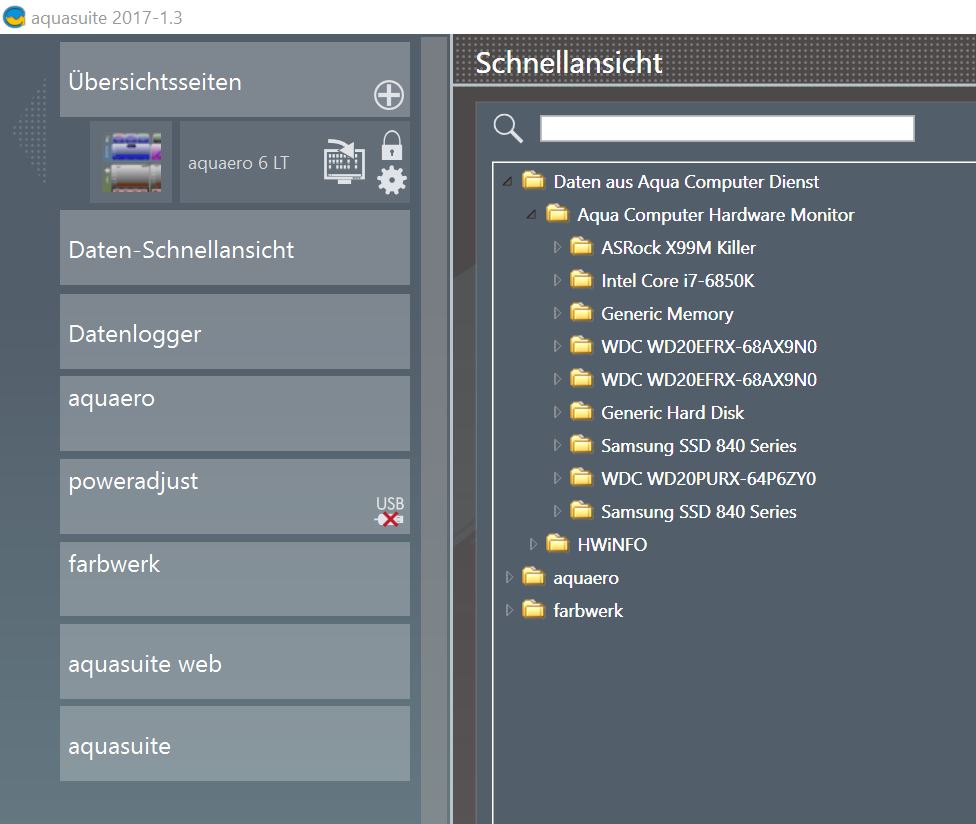Add a new overview page with plus icon
Image resolution: width=976 pixels, height=824 pixels.
click(x=388, y=95)
